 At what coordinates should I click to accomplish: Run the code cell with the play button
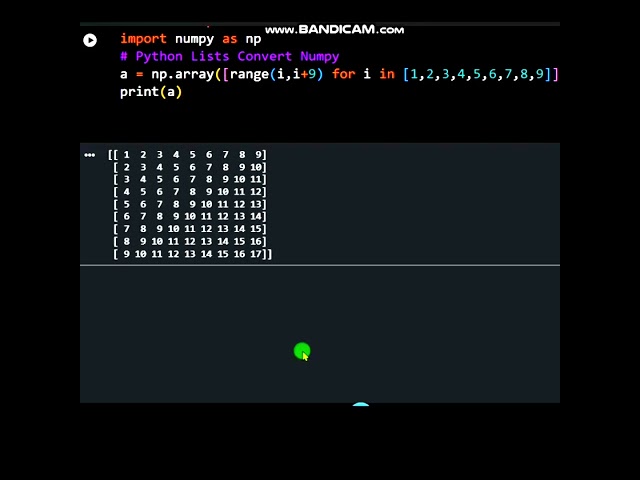[x=90, y=40]
